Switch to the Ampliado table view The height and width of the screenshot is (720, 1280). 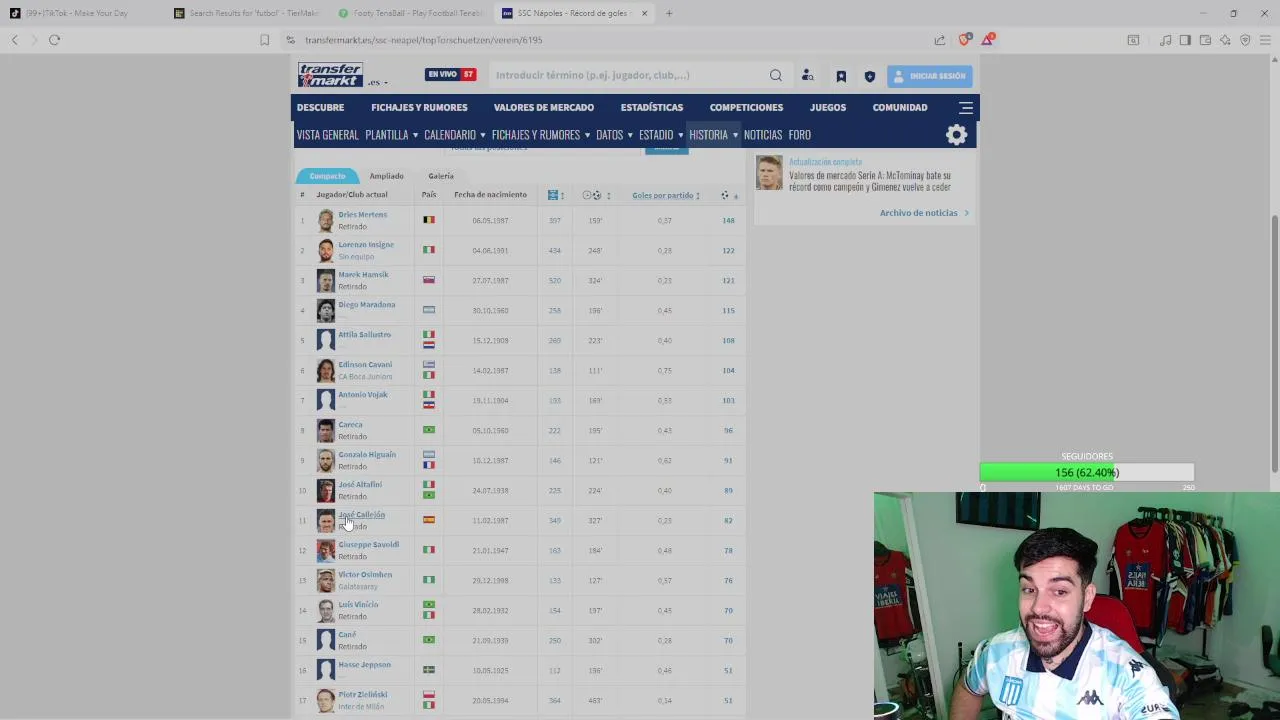(387, 176)
